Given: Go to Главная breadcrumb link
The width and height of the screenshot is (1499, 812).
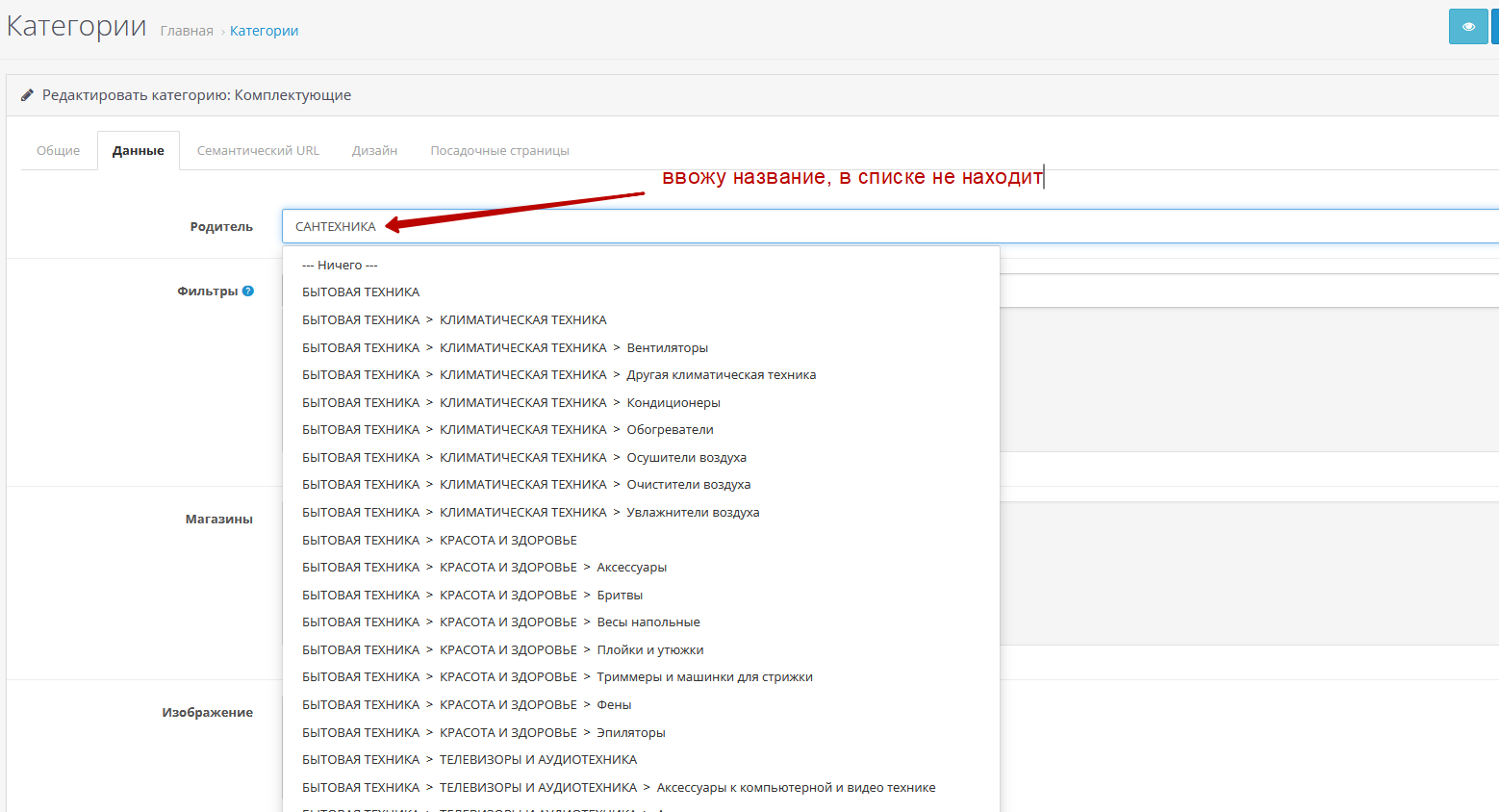Looking at the screenshot, I should pos(187,31).
